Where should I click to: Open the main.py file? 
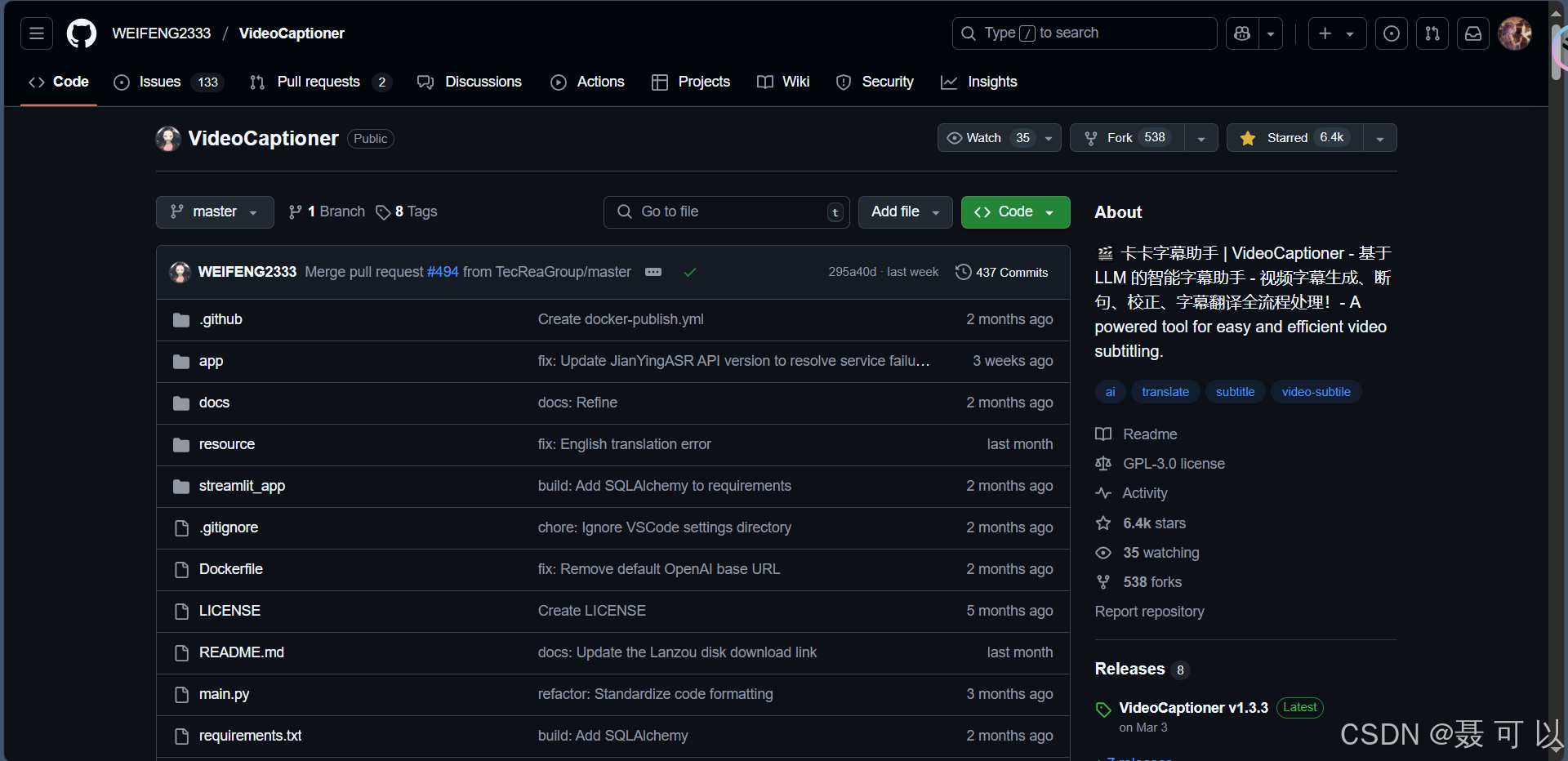click(x=224, y=694)
